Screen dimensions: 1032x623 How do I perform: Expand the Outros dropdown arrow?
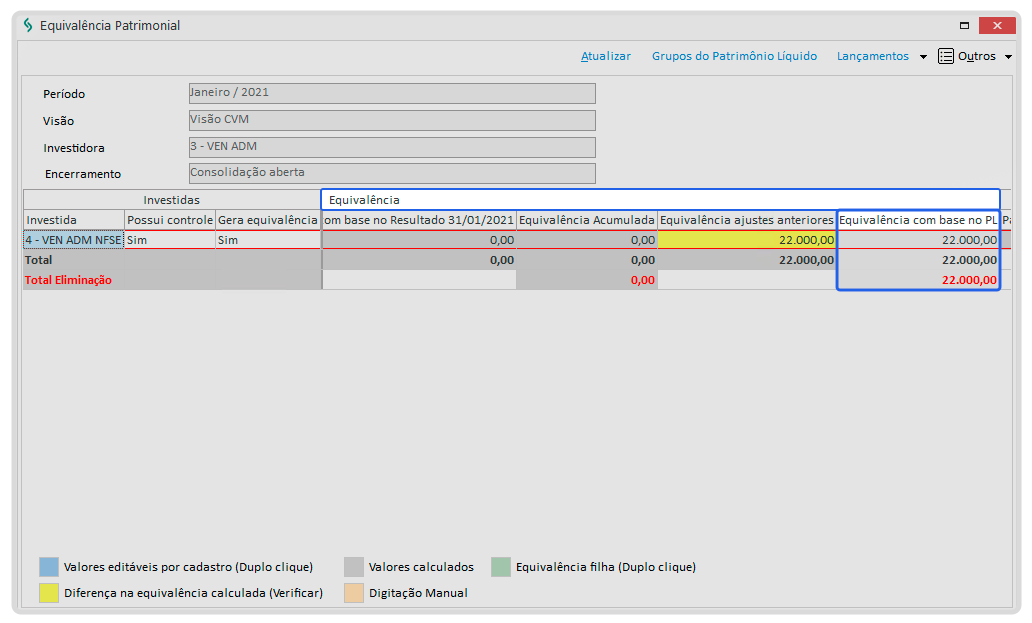[1008, 57]
